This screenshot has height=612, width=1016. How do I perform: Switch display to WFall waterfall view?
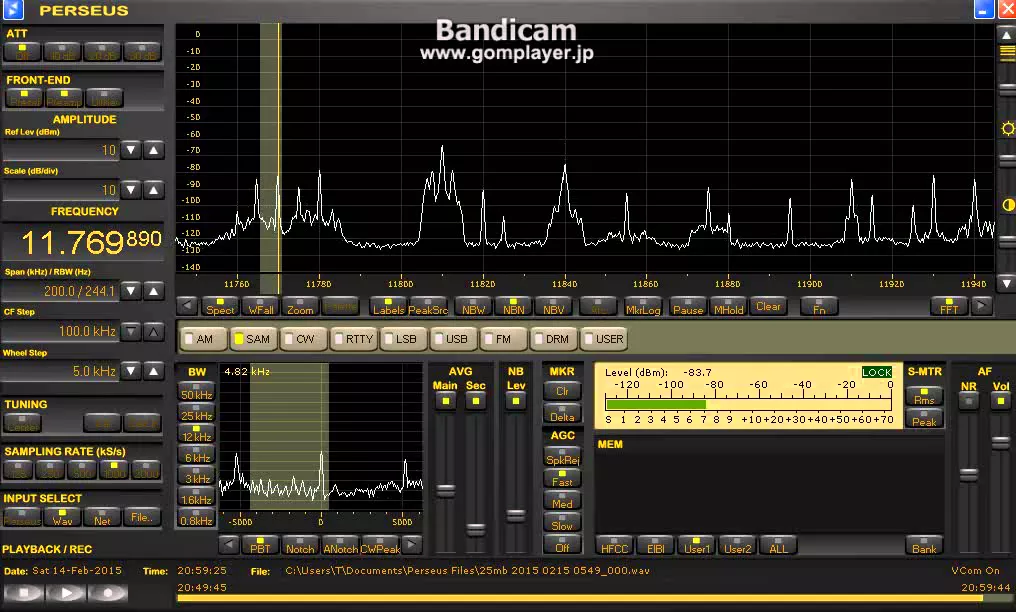click(x=260, y=306)
